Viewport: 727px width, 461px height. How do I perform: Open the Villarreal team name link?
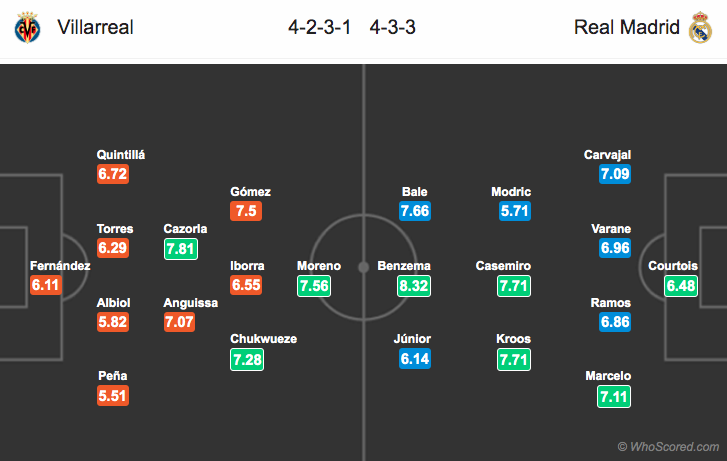[x=96, y=27]
